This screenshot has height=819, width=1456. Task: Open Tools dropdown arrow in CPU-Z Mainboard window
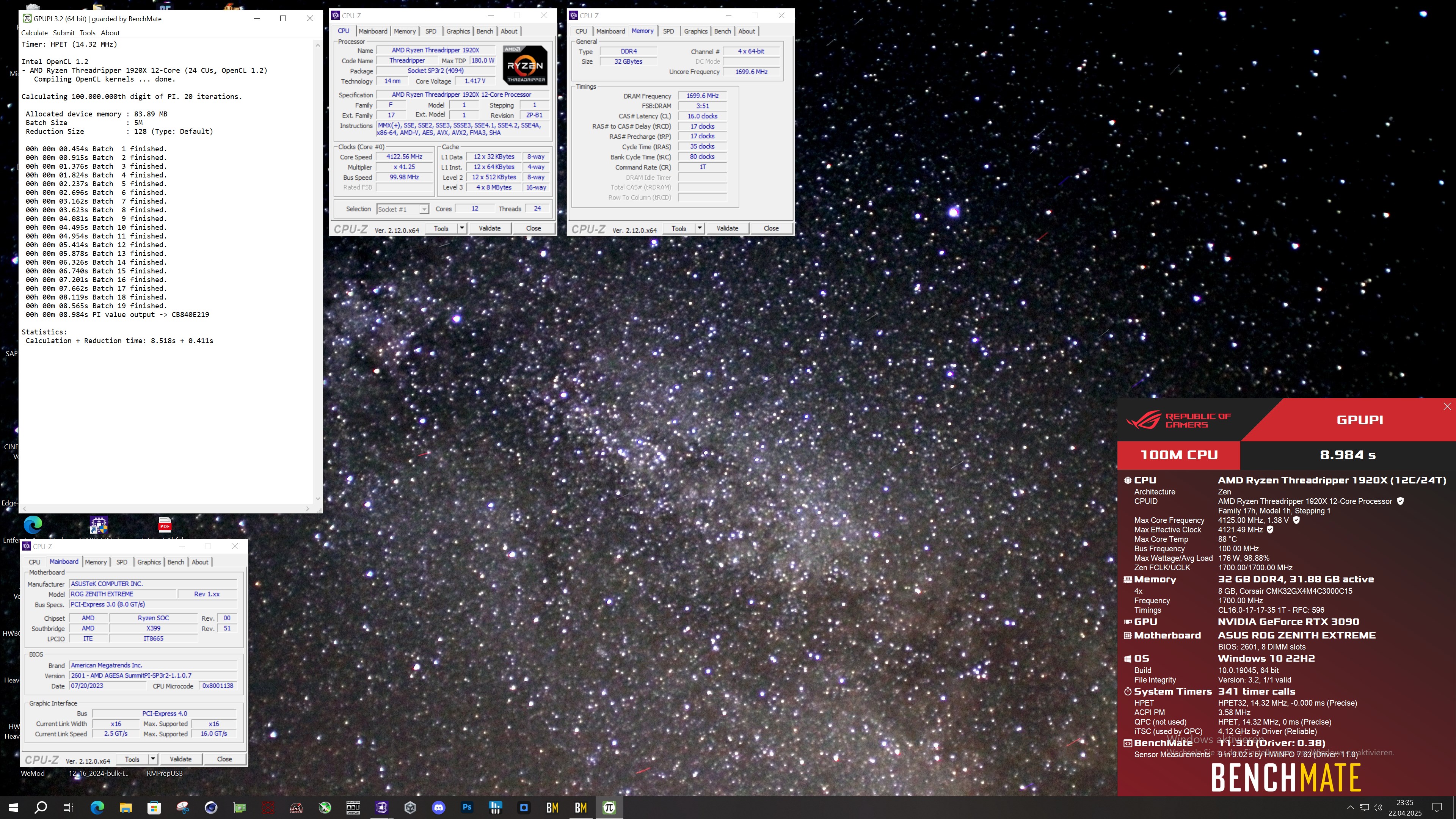[152, 759]
